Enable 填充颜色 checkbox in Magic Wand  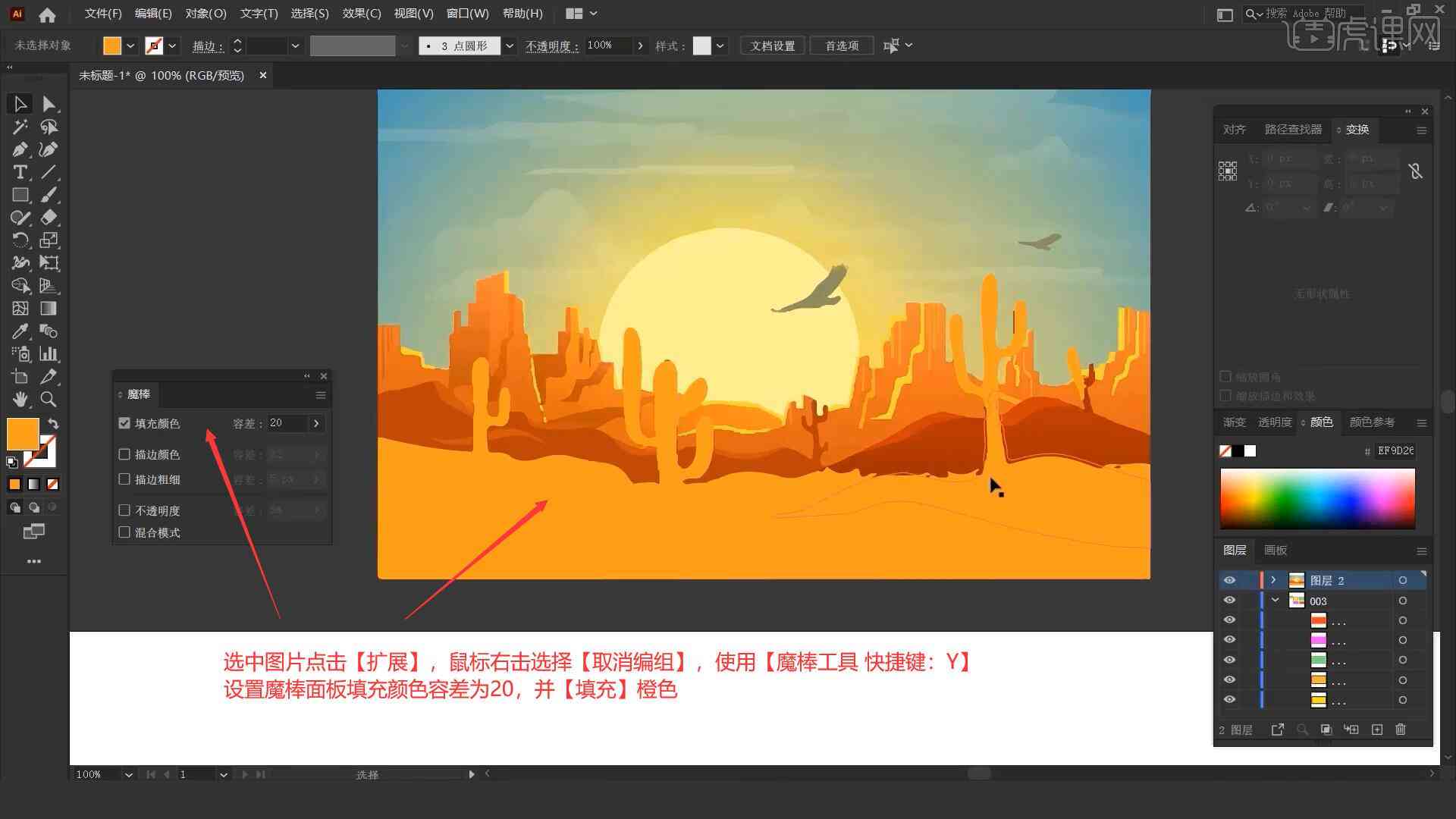point(124,423)
